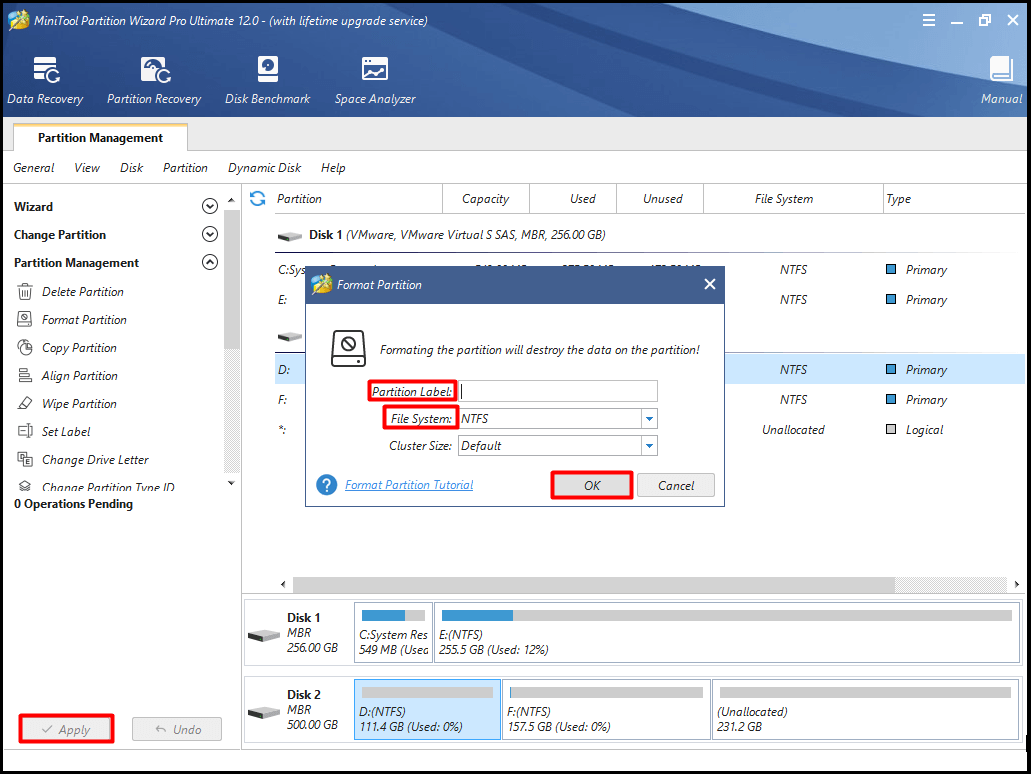This screenshot has height=774, width=1031.
Task: Select D:(NTFS) block in disk map
Action: (427, 710)
